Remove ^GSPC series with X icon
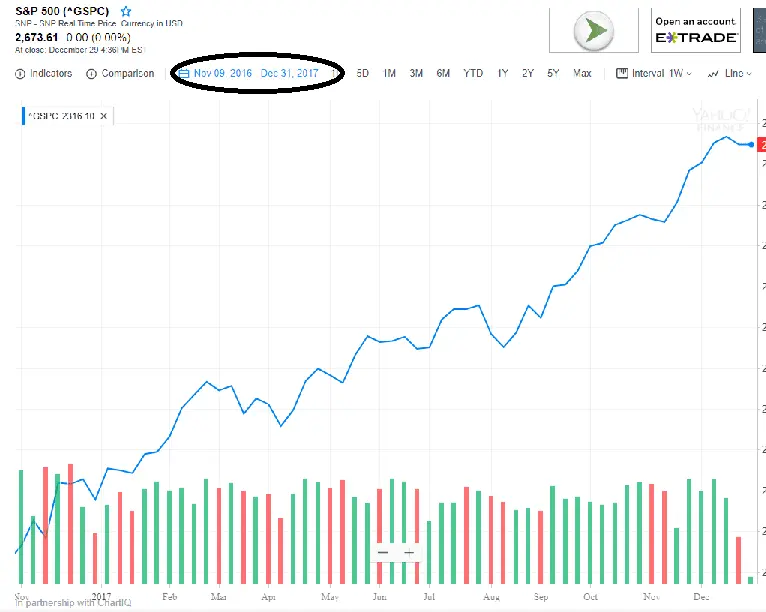 point(104,116)
